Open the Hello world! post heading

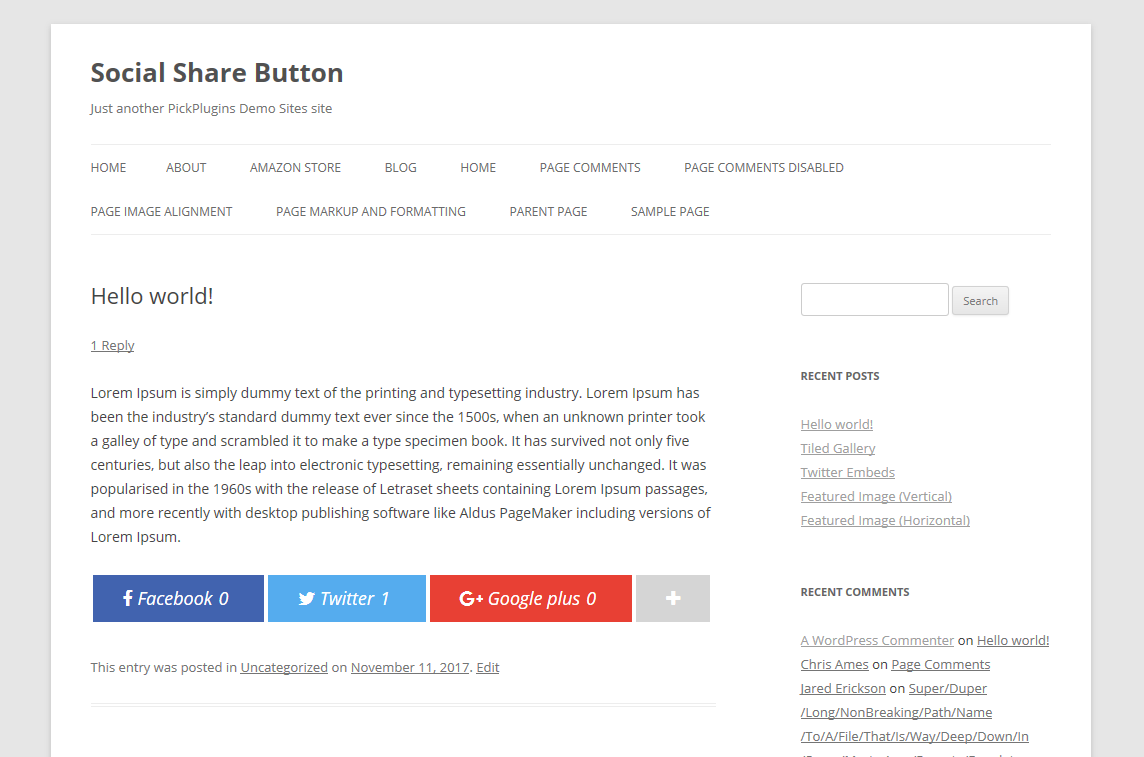[152, 296]
